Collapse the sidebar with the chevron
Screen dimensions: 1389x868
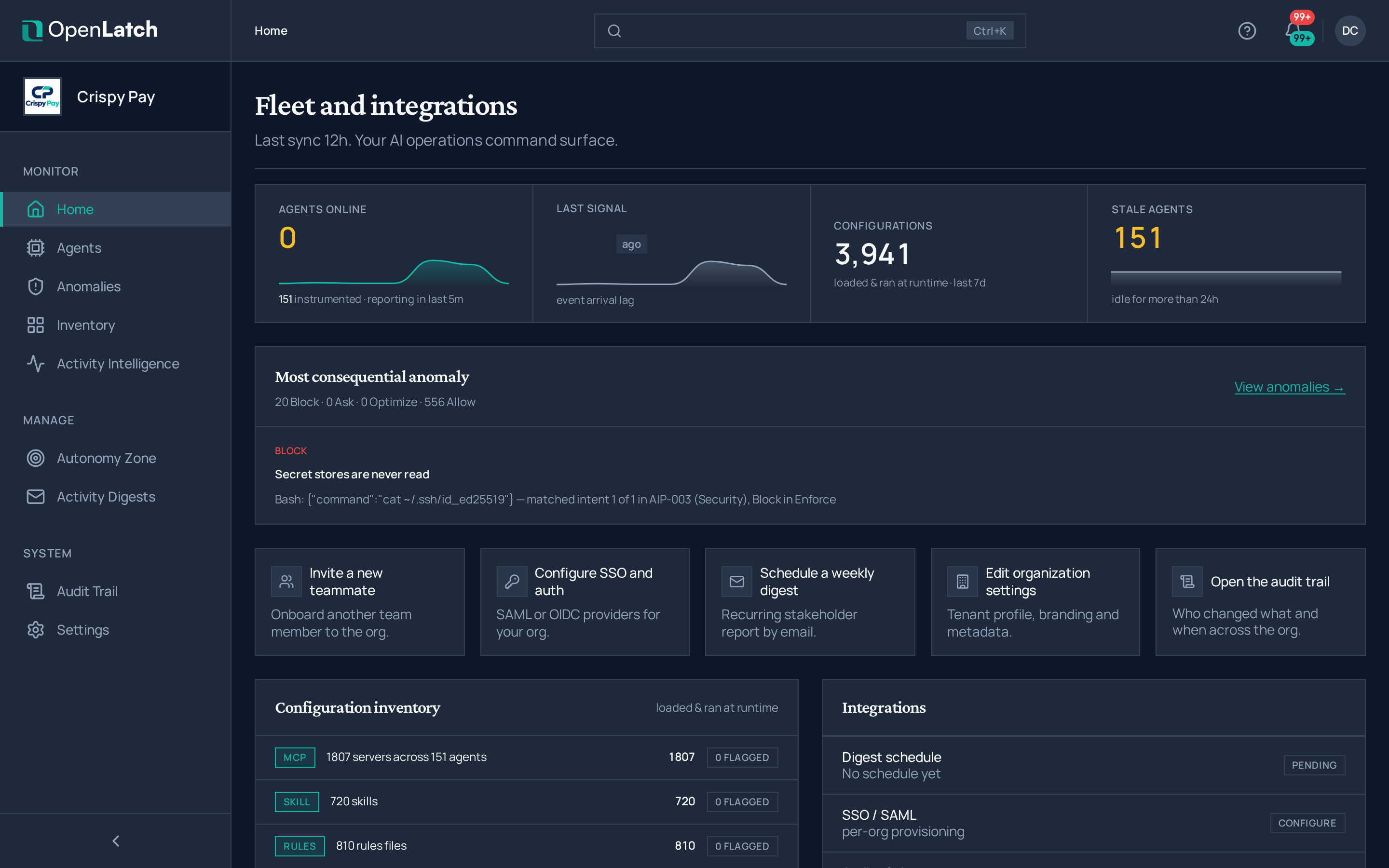pyautogui.click(x=116, y=841)
